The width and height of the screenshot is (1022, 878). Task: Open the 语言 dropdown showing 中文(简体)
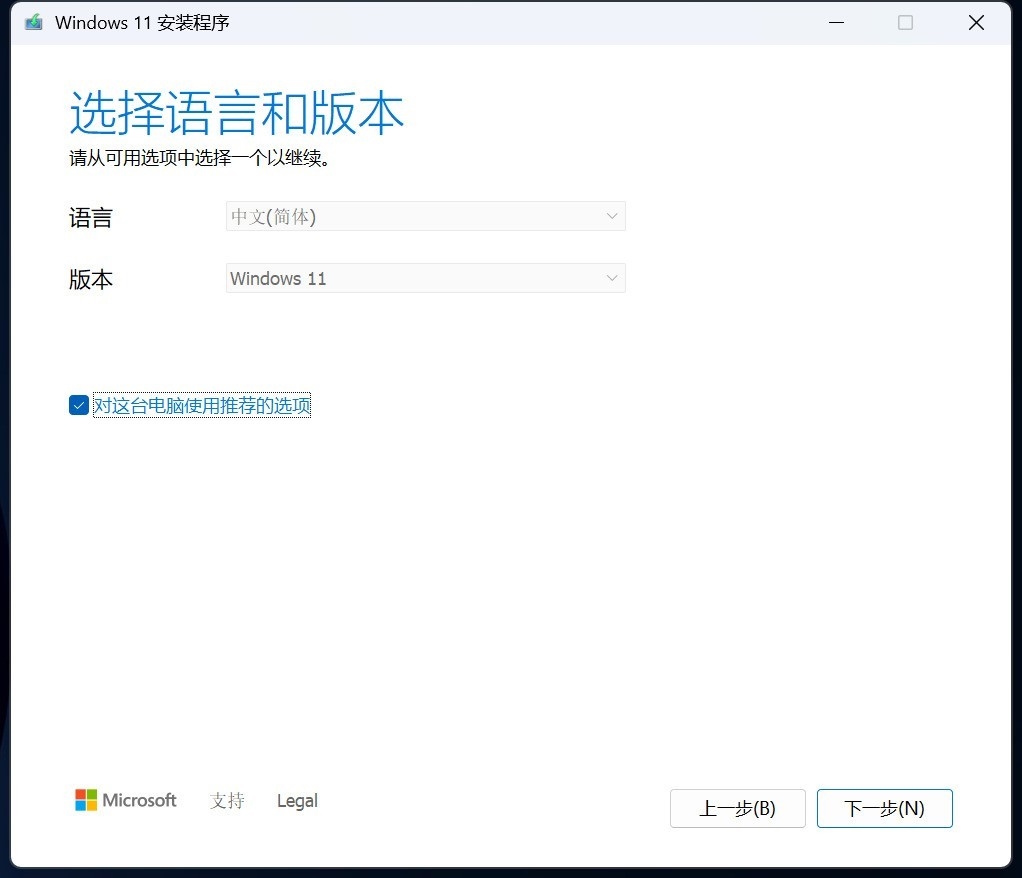[425, 216]
